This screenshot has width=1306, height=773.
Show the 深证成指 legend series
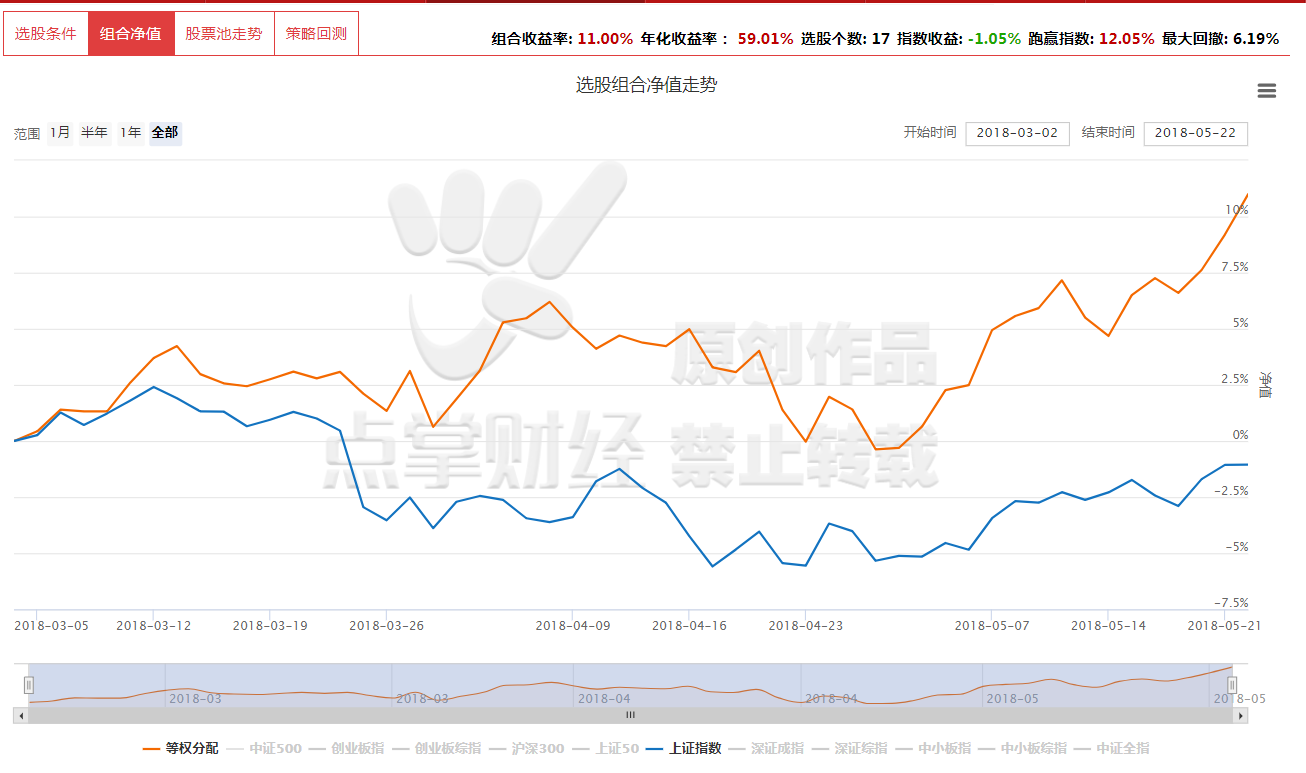click(x=768, y=748)
